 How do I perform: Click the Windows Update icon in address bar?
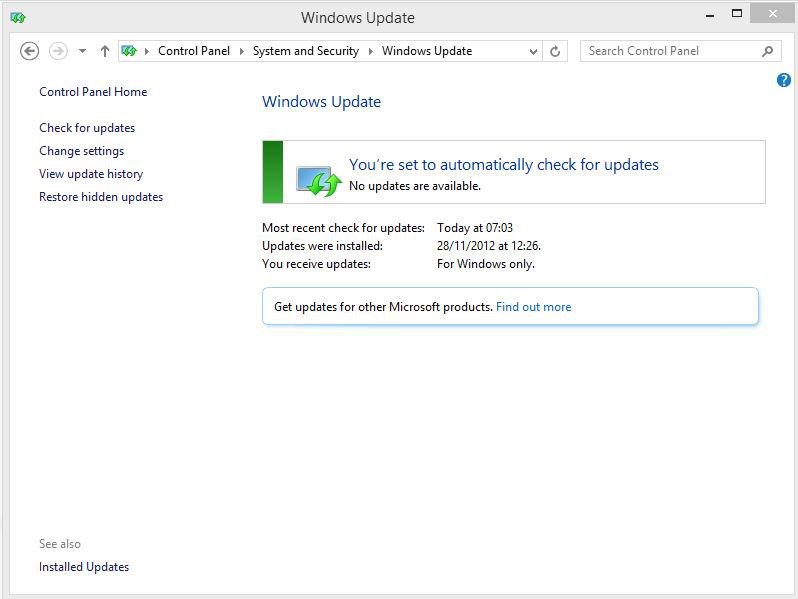129,51
